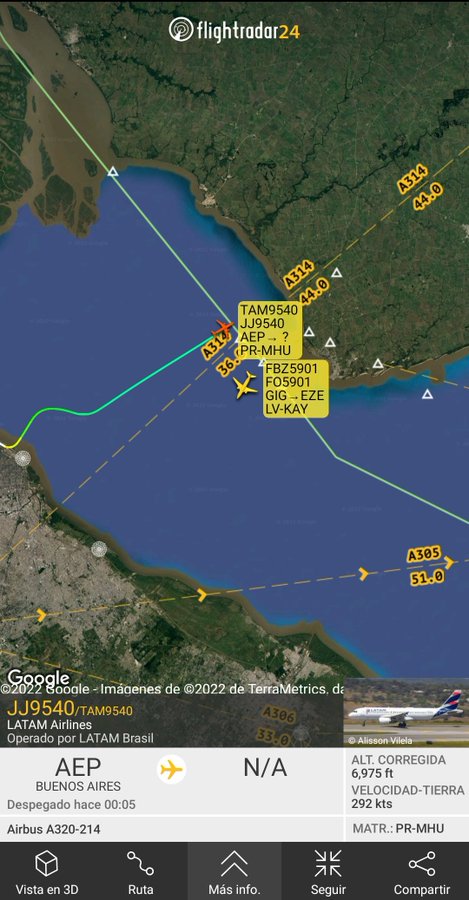469x900 pixels.
Task: Select the yellow FBZ5901 aircraft icon
Action: [246, 385]
